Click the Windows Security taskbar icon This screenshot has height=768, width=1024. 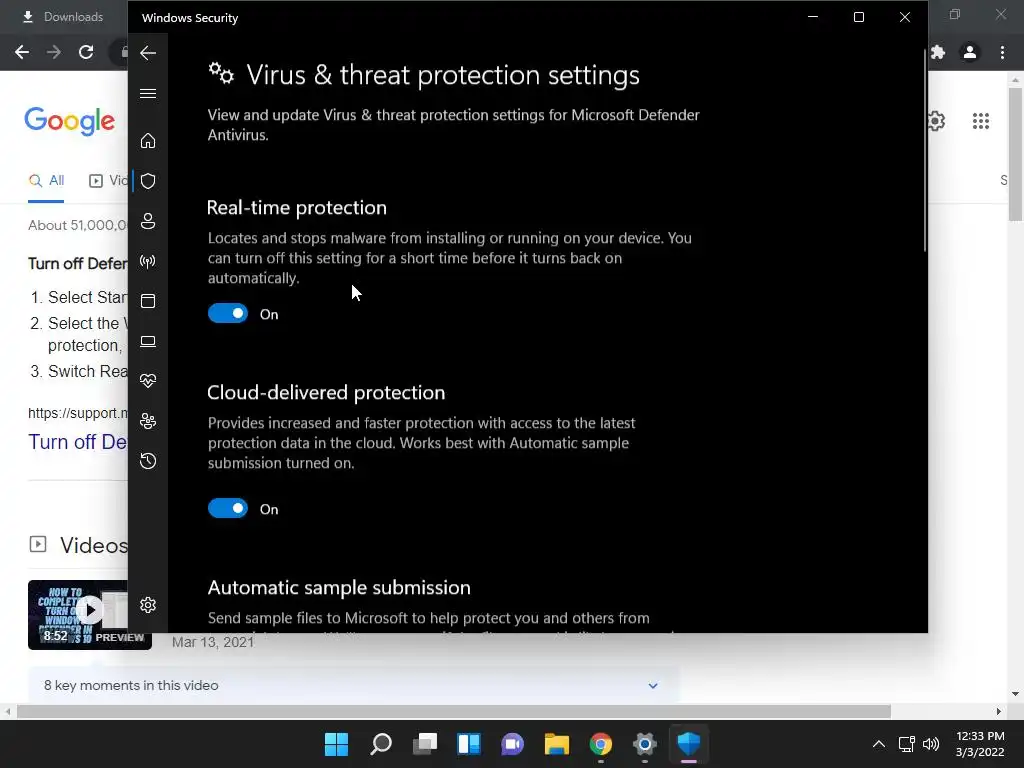click(689, 744)
